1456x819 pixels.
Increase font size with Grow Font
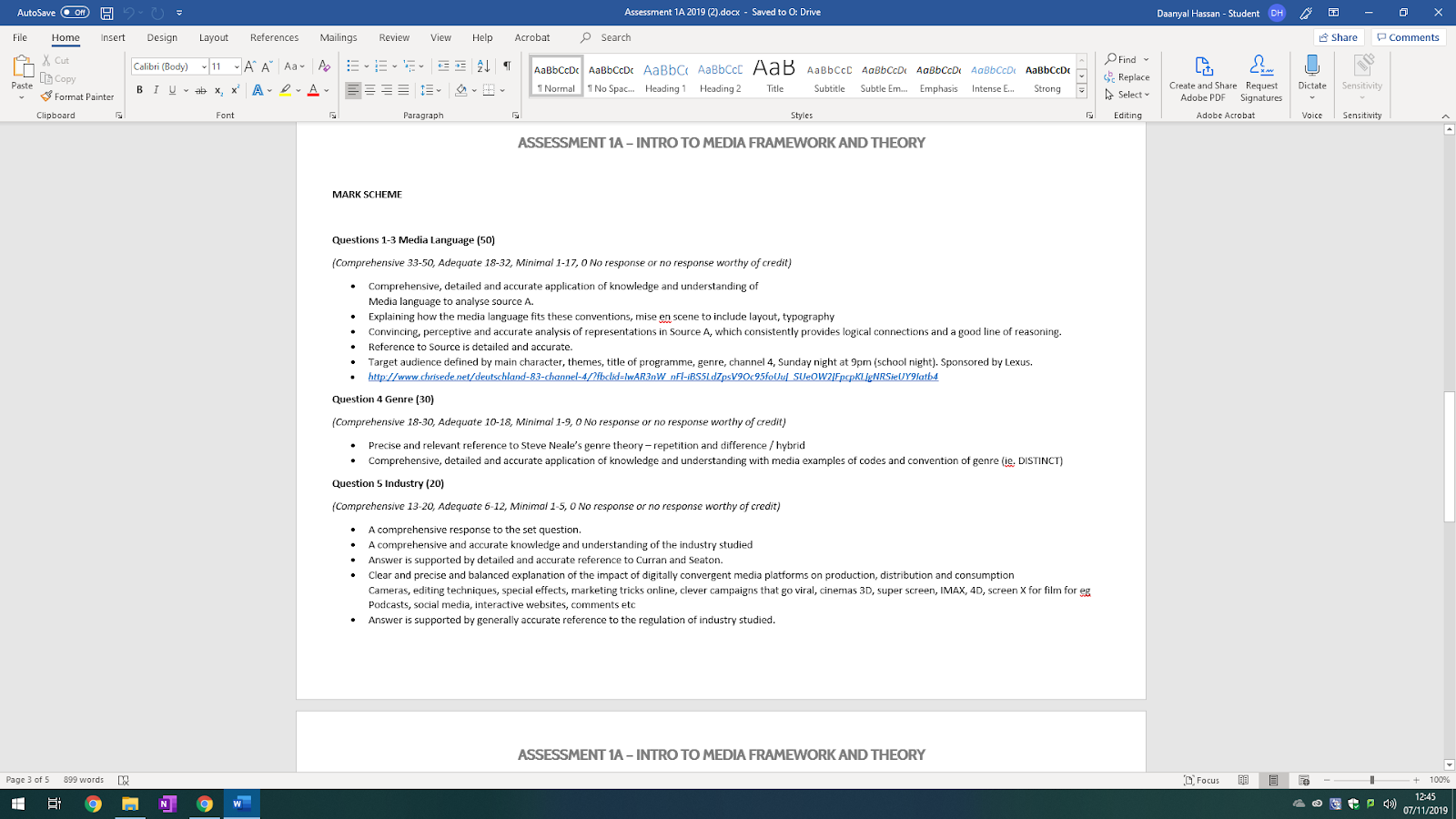250,66
